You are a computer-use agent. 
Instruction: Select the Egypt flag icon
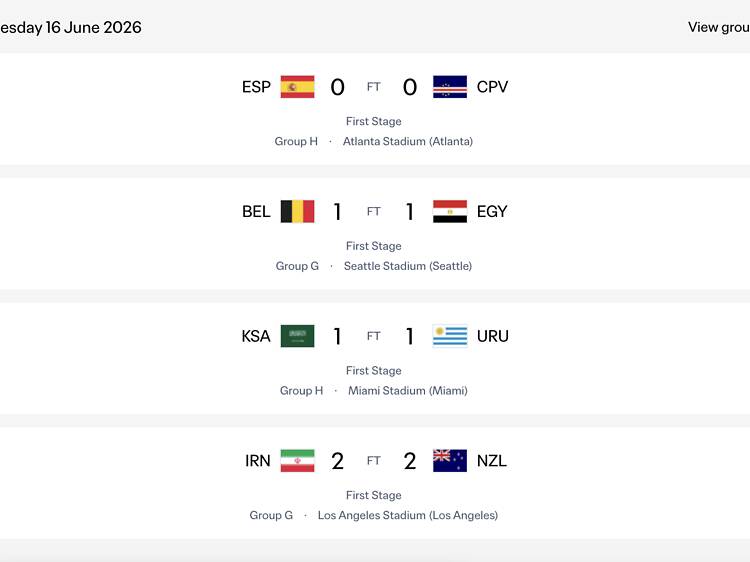(450, 211)
